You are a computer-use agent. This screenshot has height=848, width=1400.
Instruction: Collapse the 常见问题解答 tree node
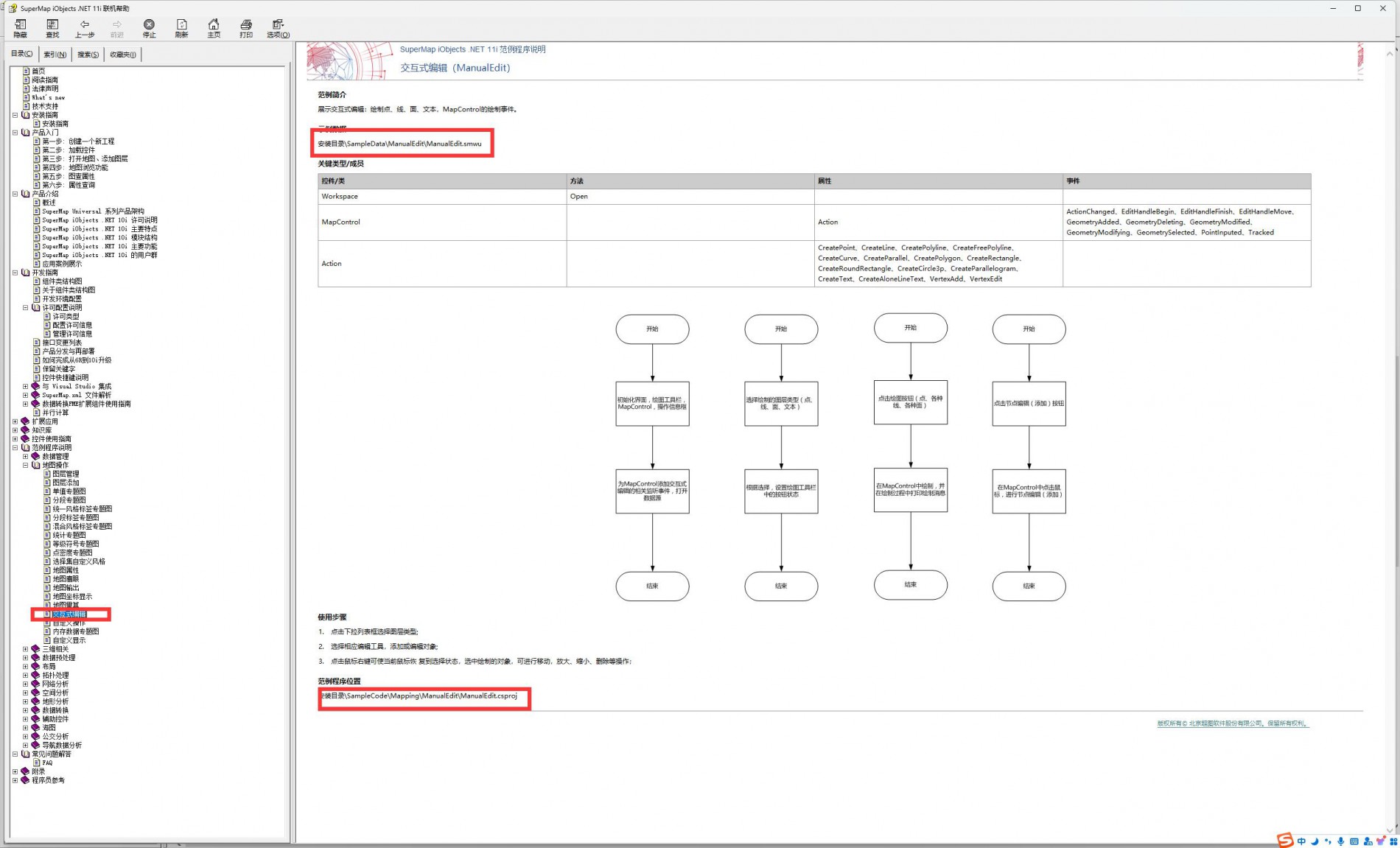[15, 754]
